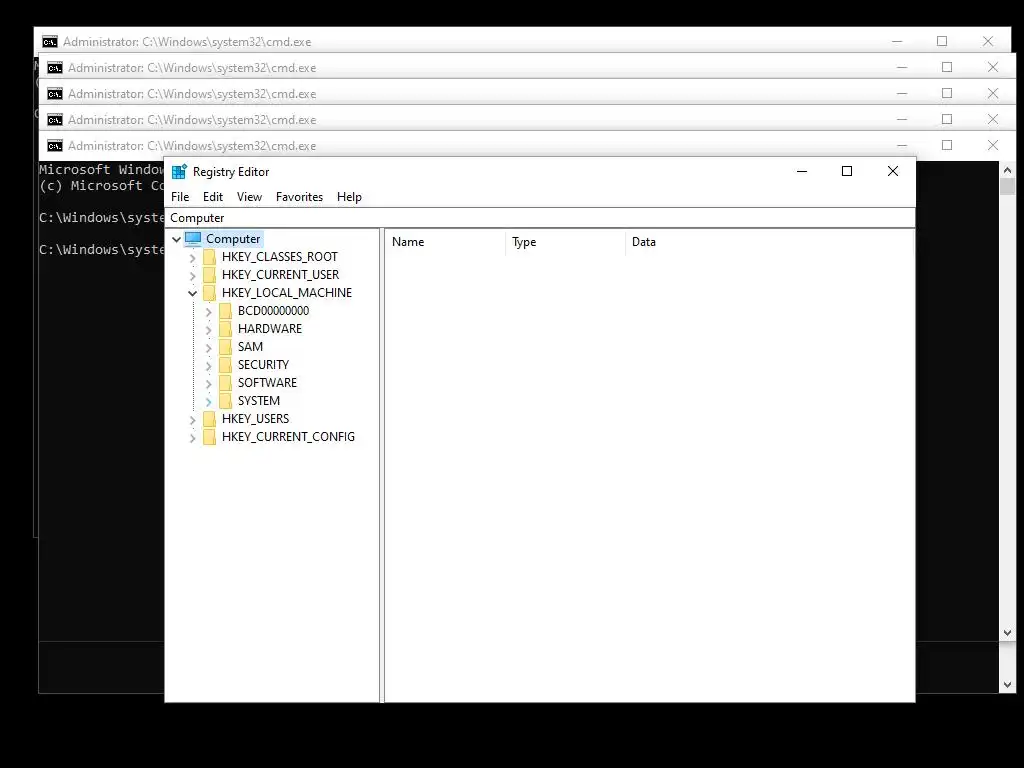Select the HKEY_CLASSES_ROOT label

tap(280, 257)
